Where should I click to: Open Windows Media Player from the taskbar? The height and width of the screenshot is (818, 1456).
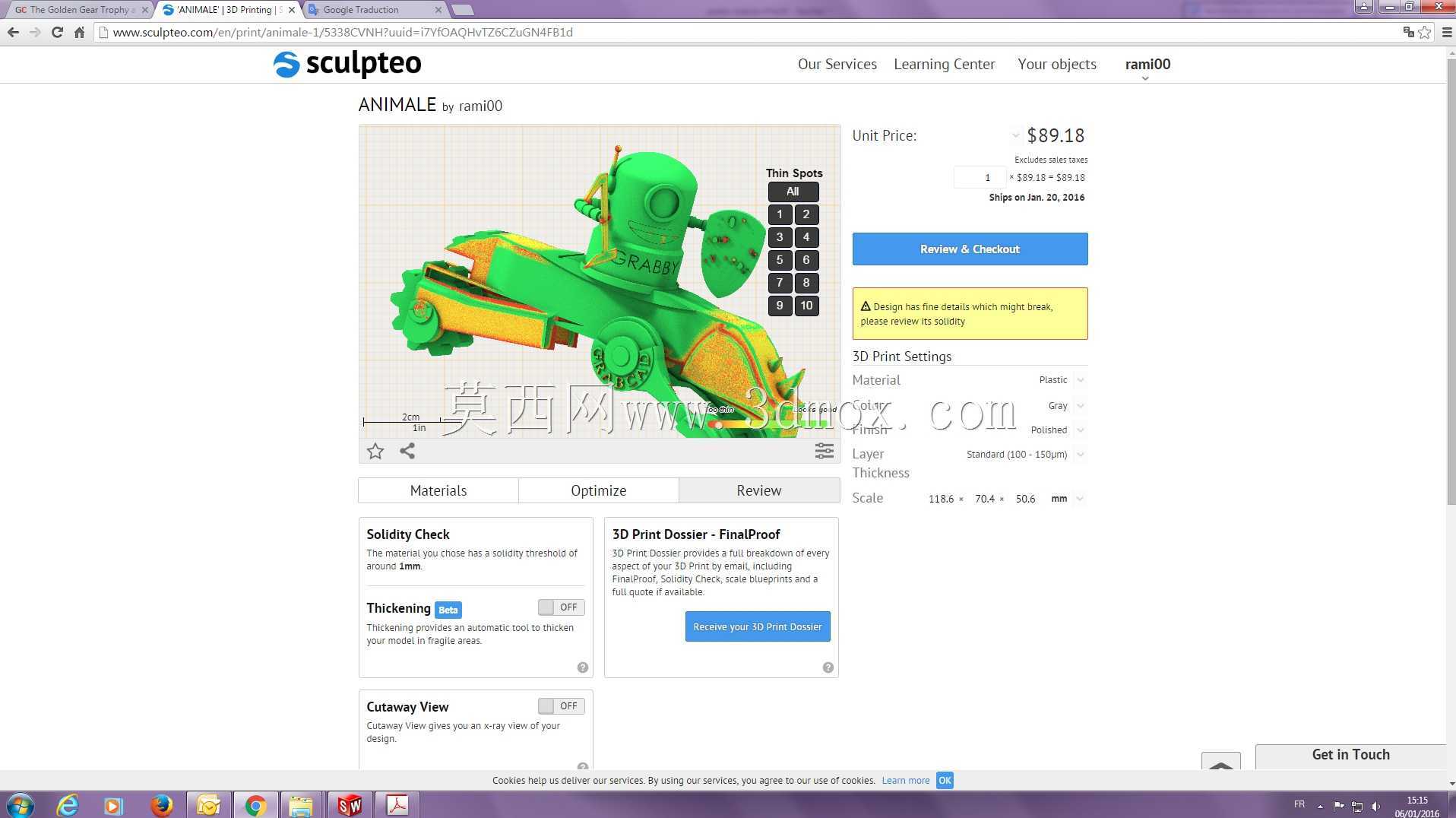click(x=113, y=805)
